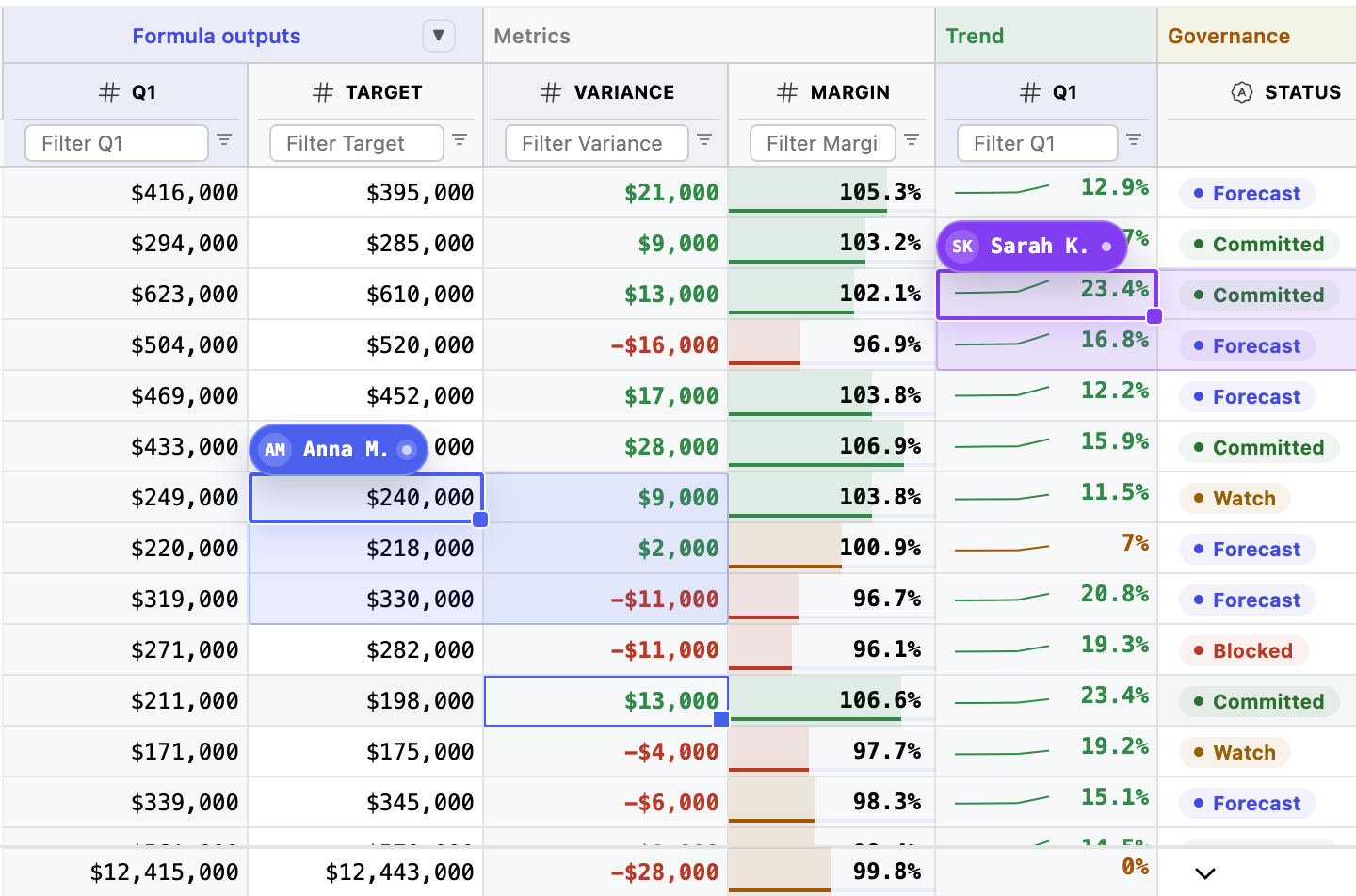
Task: Select the $271,000 Q1 cell
Action: click(125, 650)
